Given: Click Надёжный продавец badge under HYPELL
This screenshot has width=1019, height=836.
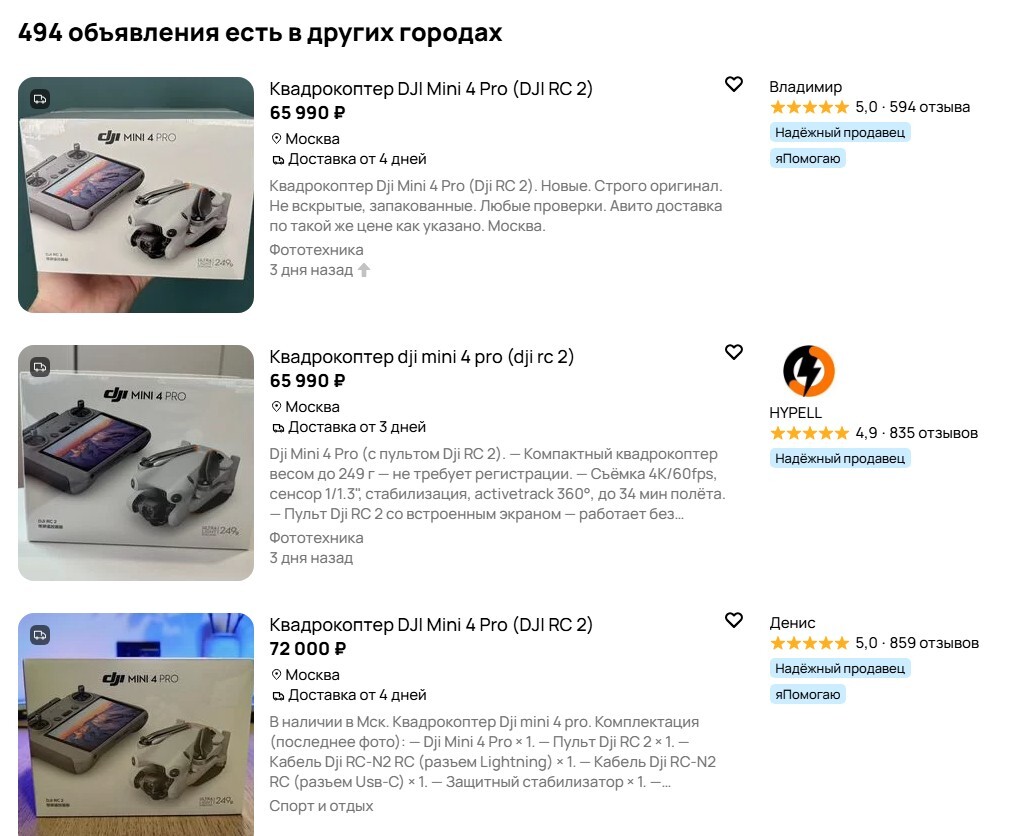Looking at the screenshot, I should [840, 458].
